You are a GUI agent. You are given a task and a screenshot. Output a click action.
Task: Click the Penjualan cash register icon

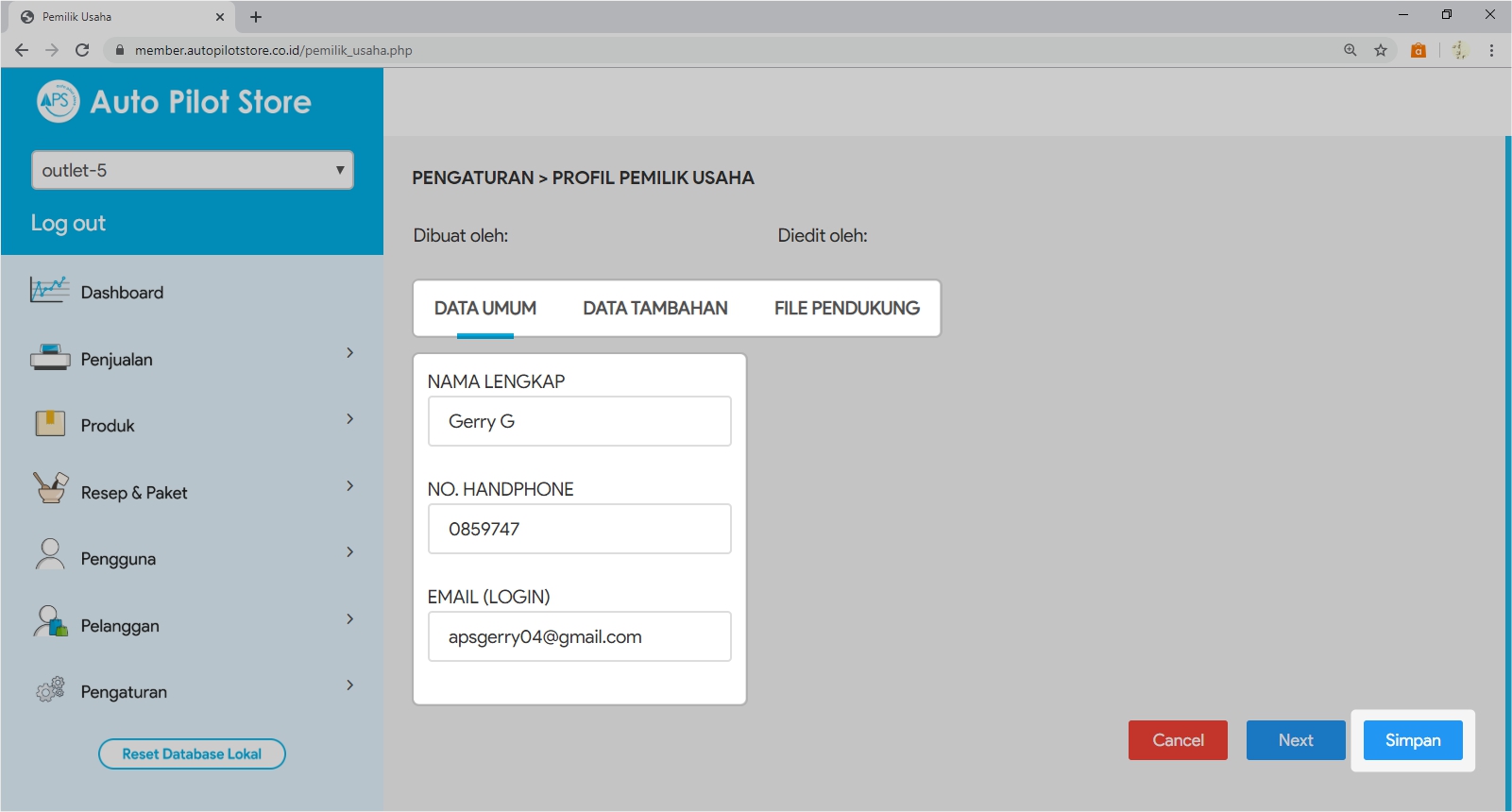(49, 357)
